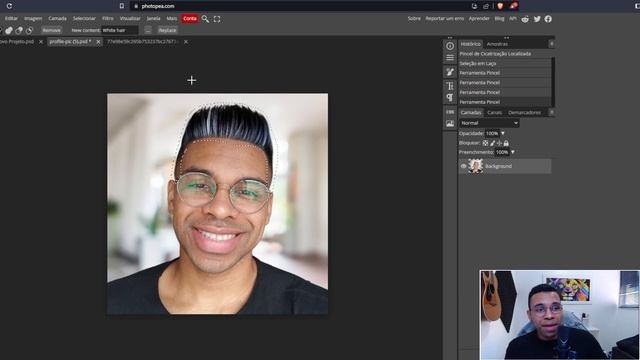Screen dimensions: 640x360
Task: Click the New content text field
Action: pyautogui.click(x=120, y=30)
